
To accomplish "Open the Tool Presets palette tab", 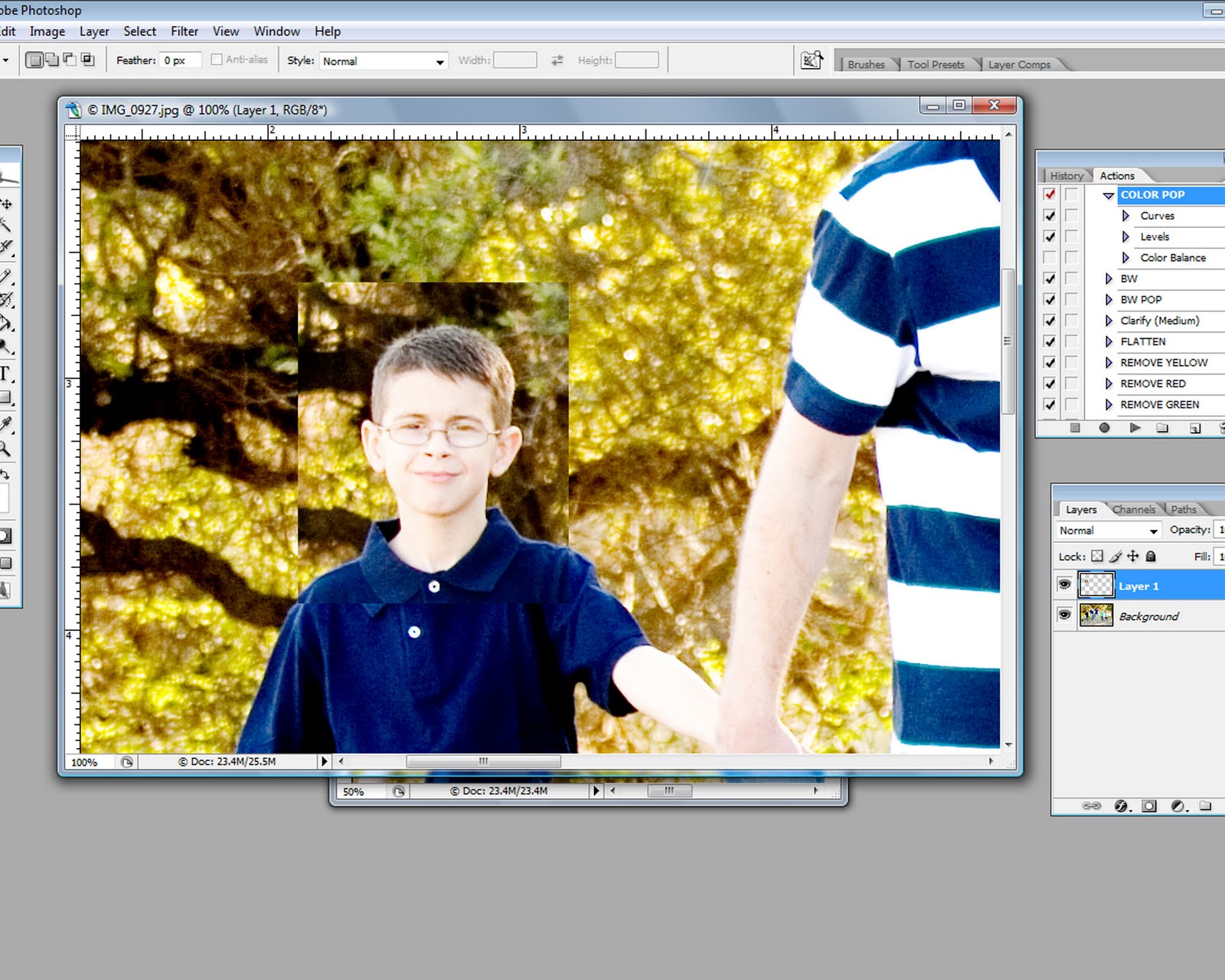I will (936, 64).
